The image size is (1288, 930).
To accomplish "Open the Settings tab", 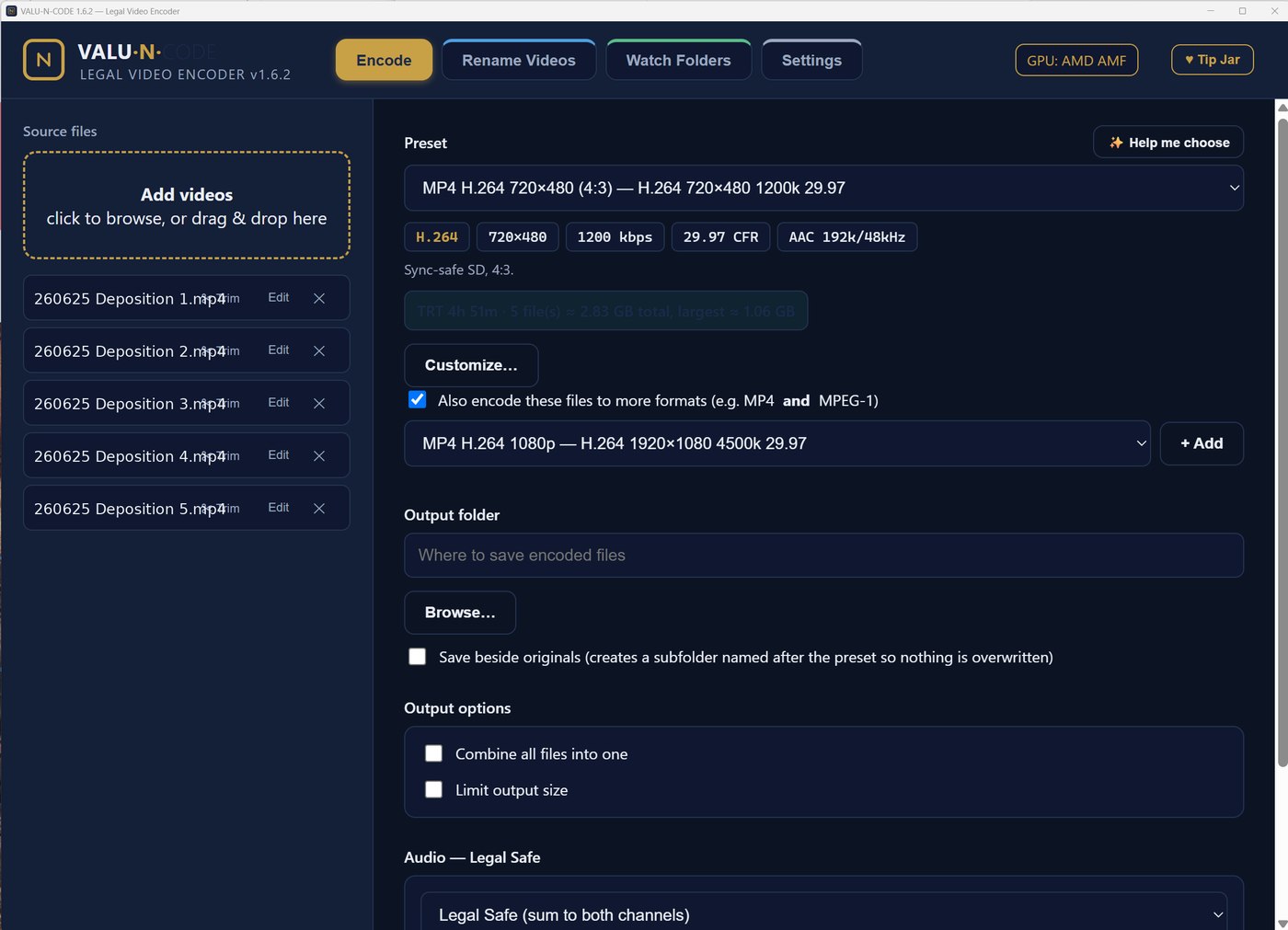I will pyautogui.click(x=811, y=61).
